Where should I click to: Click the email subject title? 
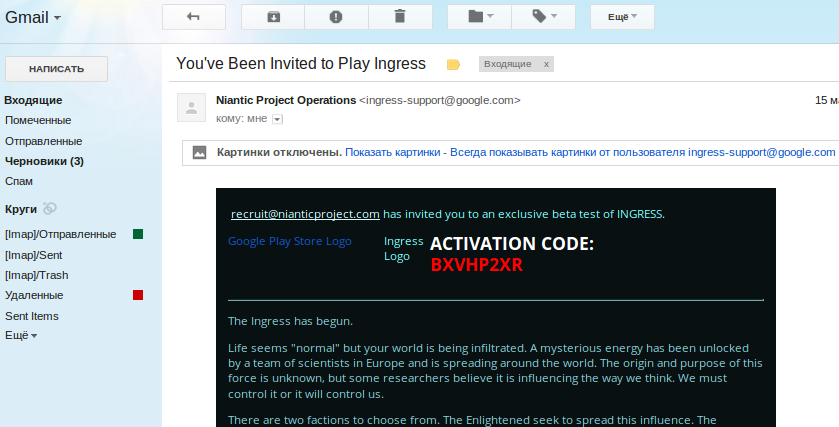(301, 64)
